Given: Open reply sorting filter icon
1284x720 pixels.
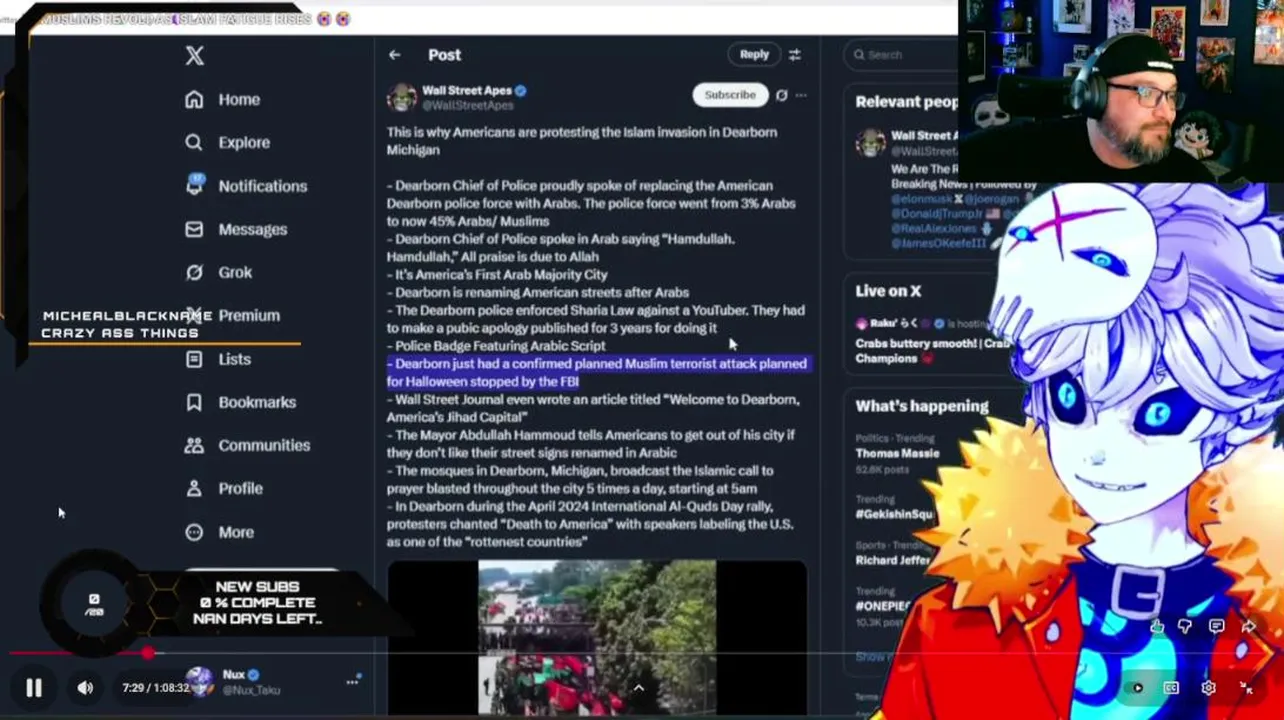Looking at the screenshot, I should point(795,55).
